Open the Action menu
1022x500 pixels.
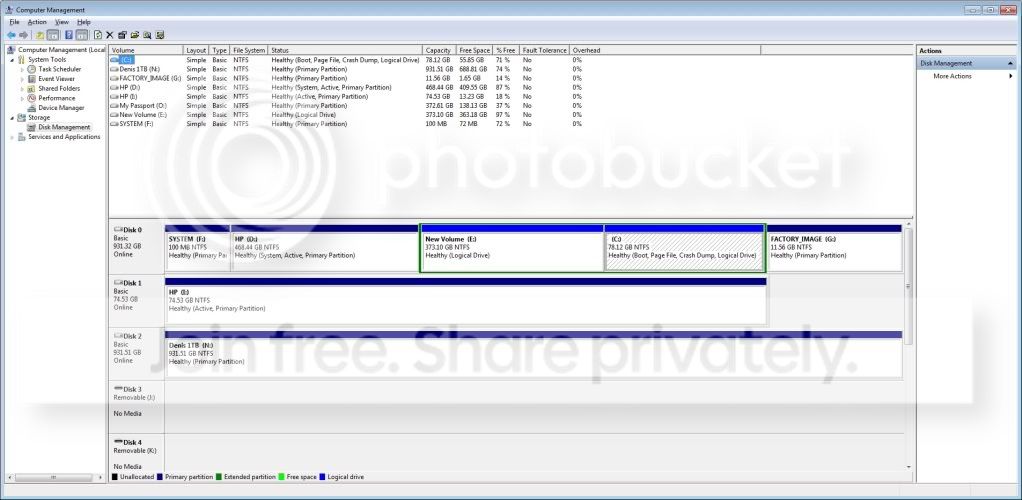click(37, 22)
